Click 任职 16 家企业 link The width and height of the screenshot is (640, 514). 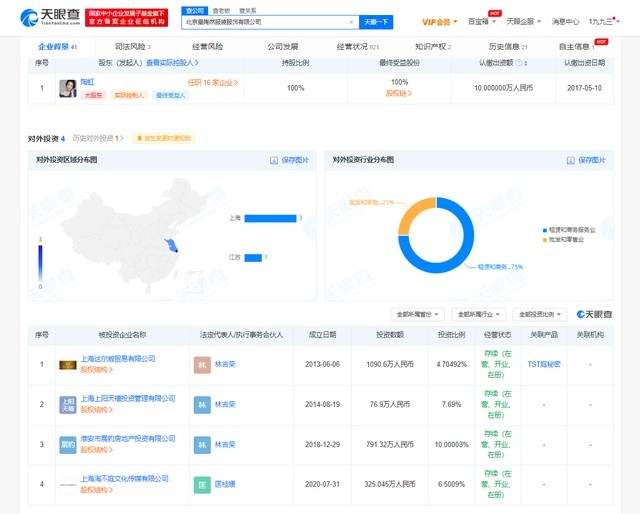coord(213,82)
